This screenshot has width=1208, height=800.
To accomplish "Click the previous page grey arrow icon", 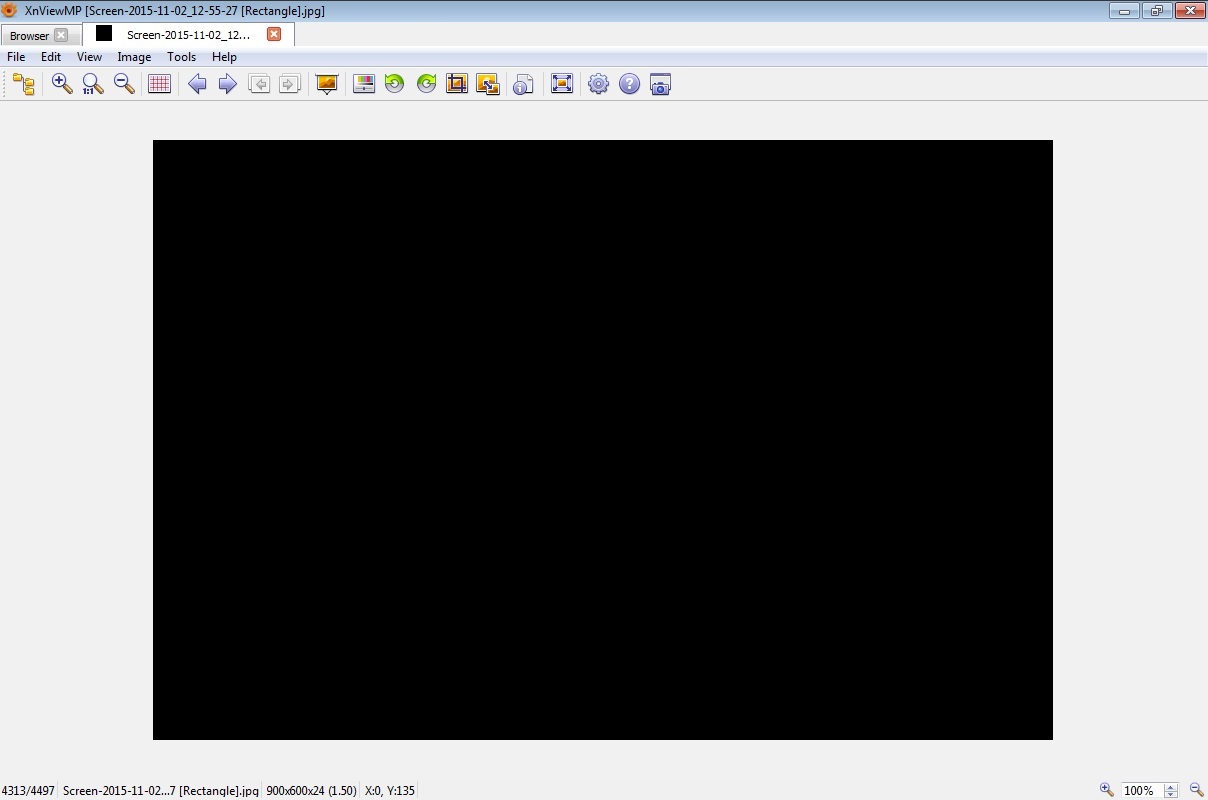I will [x=259, y=84].
